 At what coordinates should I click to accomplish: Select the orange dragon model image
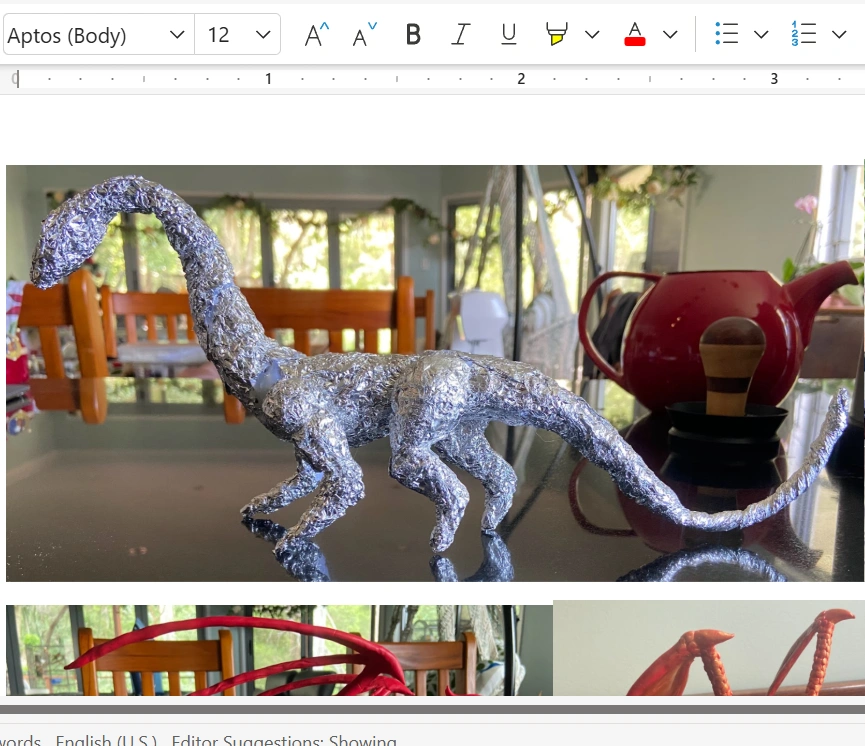[709, 648]
